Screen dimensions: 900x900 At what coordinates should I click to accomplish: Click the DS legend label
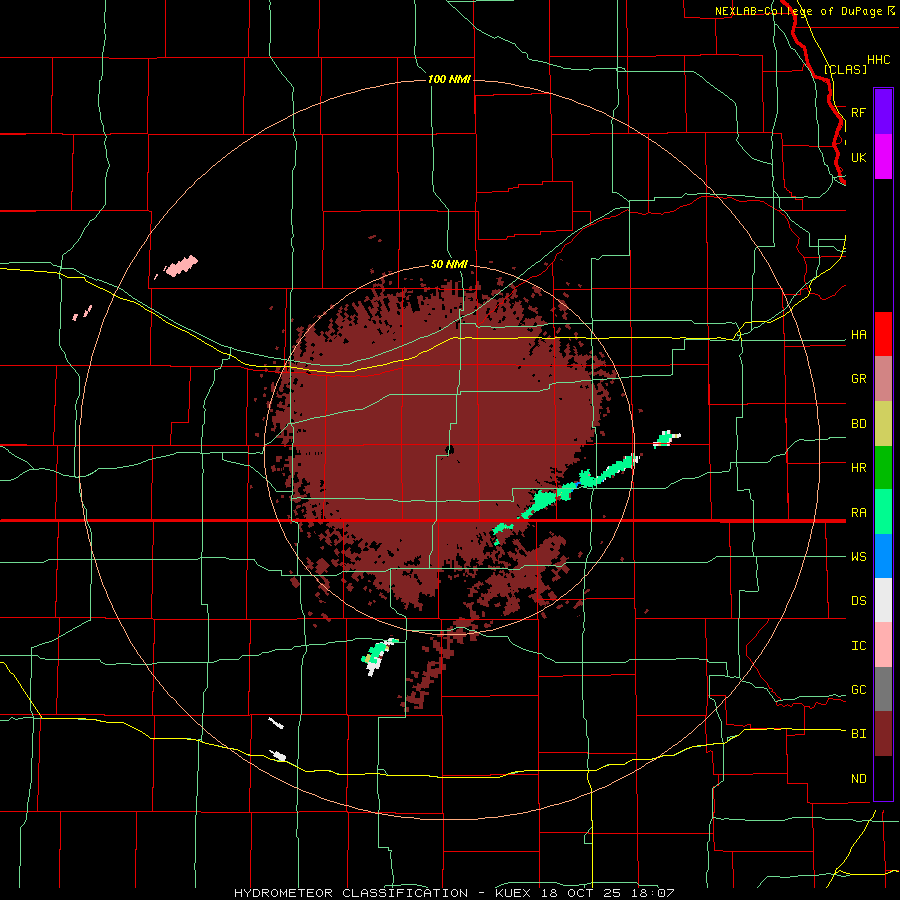click(858, 600)
